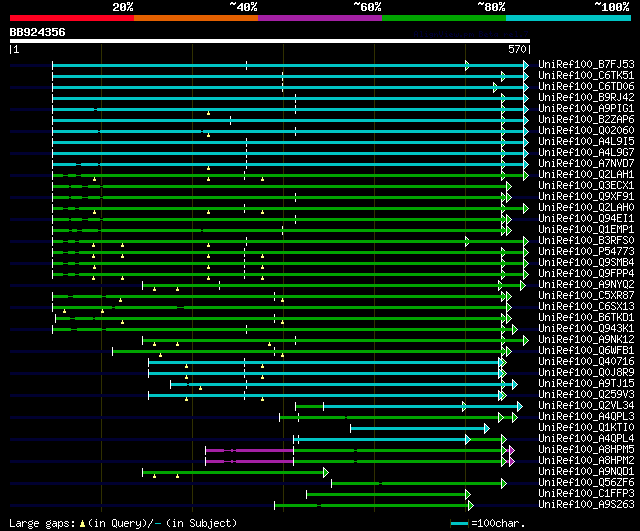Click the UniRef100_Q94EI1 label

click(x=586, y=219)
